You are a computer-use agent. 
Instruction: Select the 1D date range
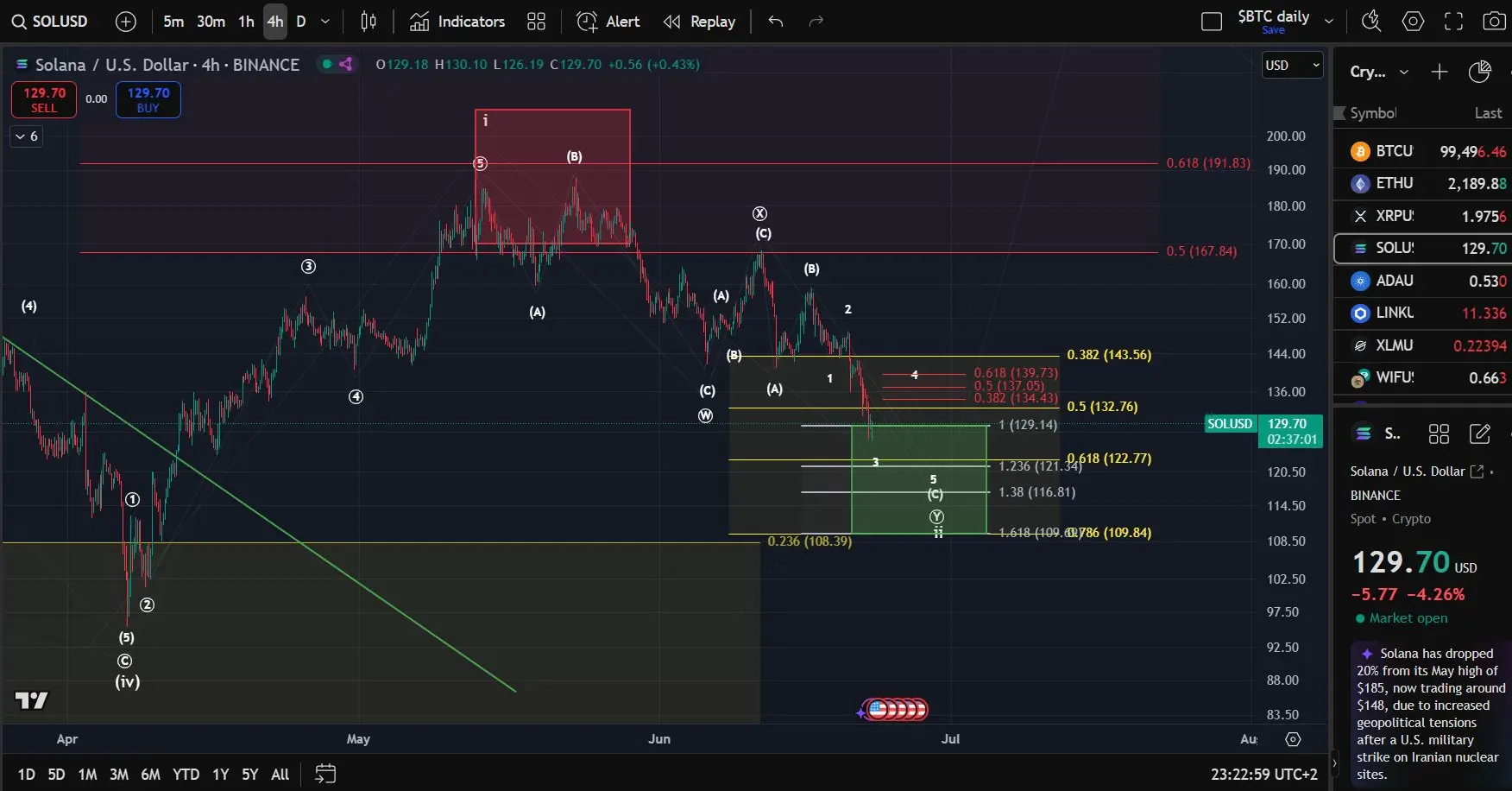(27, 775)
